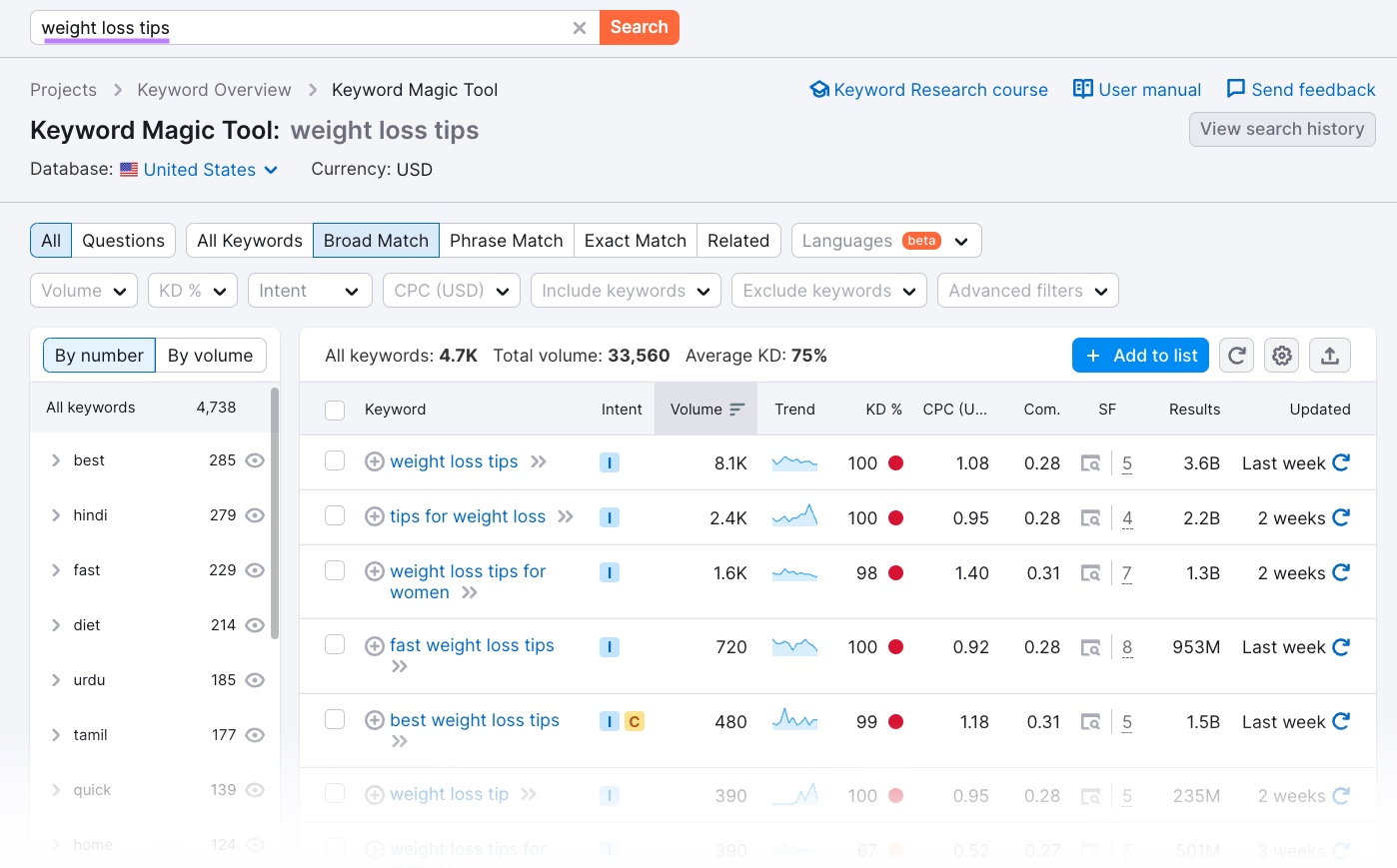The width and height of the screenshot is (1397, 868).
Task: Open the Volume filter dropdown
Action: tap(84, 290)
